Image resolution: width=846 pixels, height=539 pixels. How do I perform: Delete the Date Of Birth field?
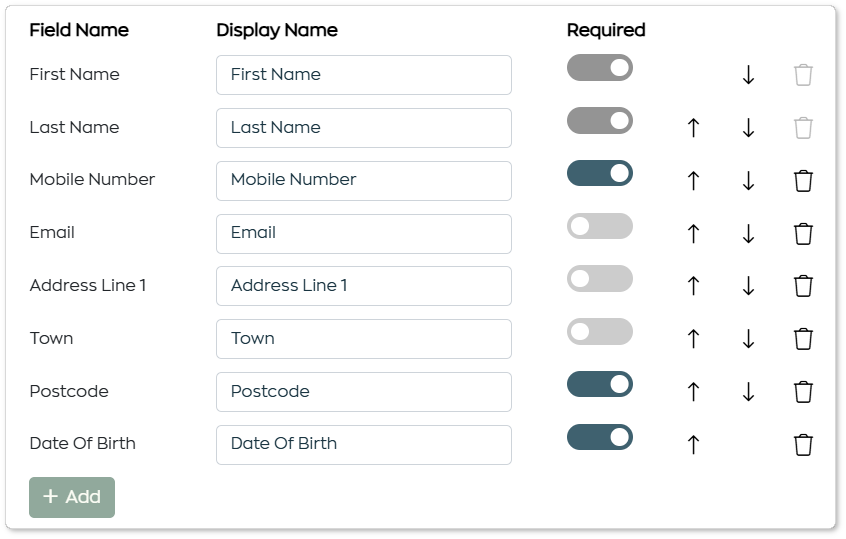[x=803, y=445]
